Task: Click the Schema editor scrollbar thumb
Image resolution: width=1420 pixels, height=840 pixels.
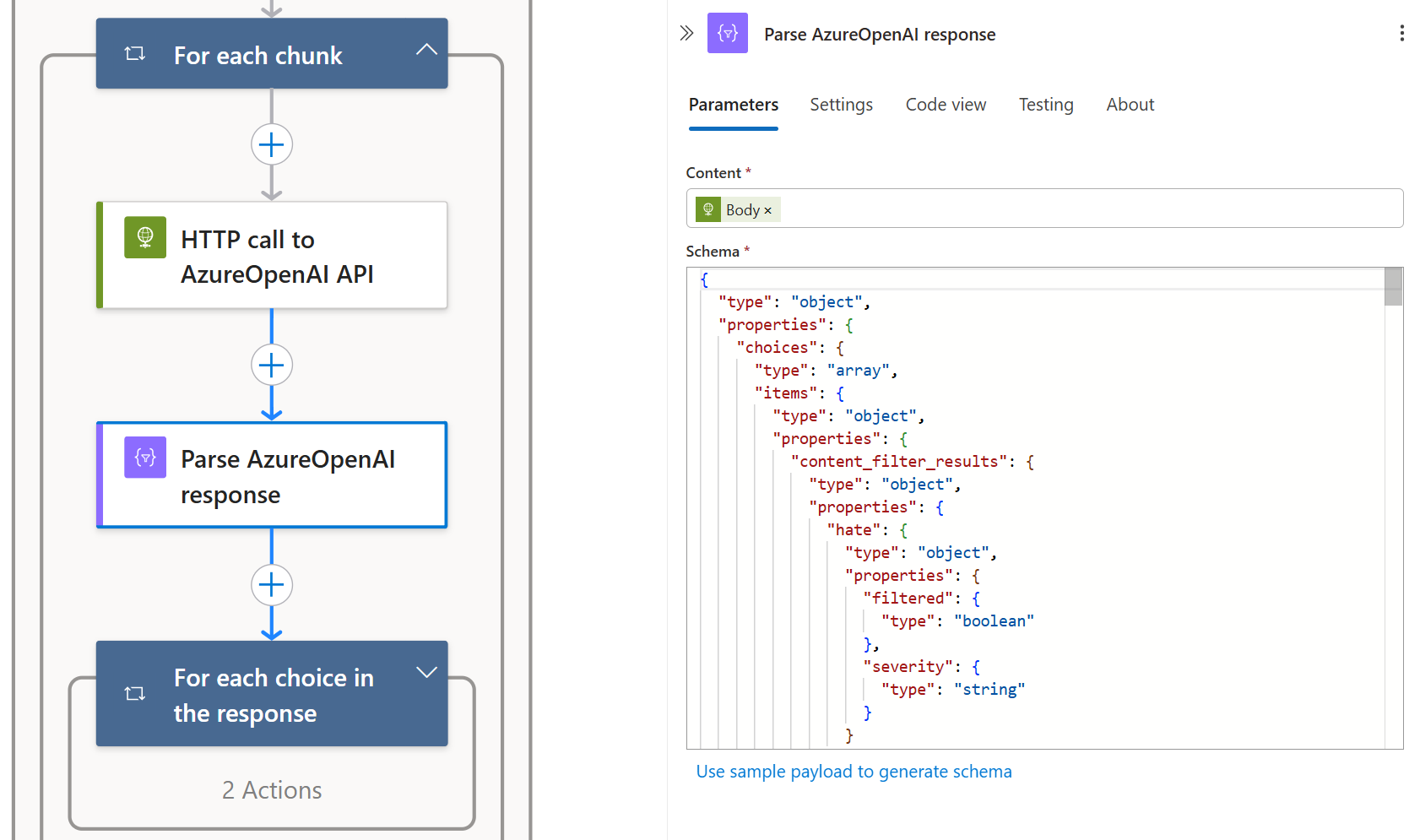Action: (1393, 286)
